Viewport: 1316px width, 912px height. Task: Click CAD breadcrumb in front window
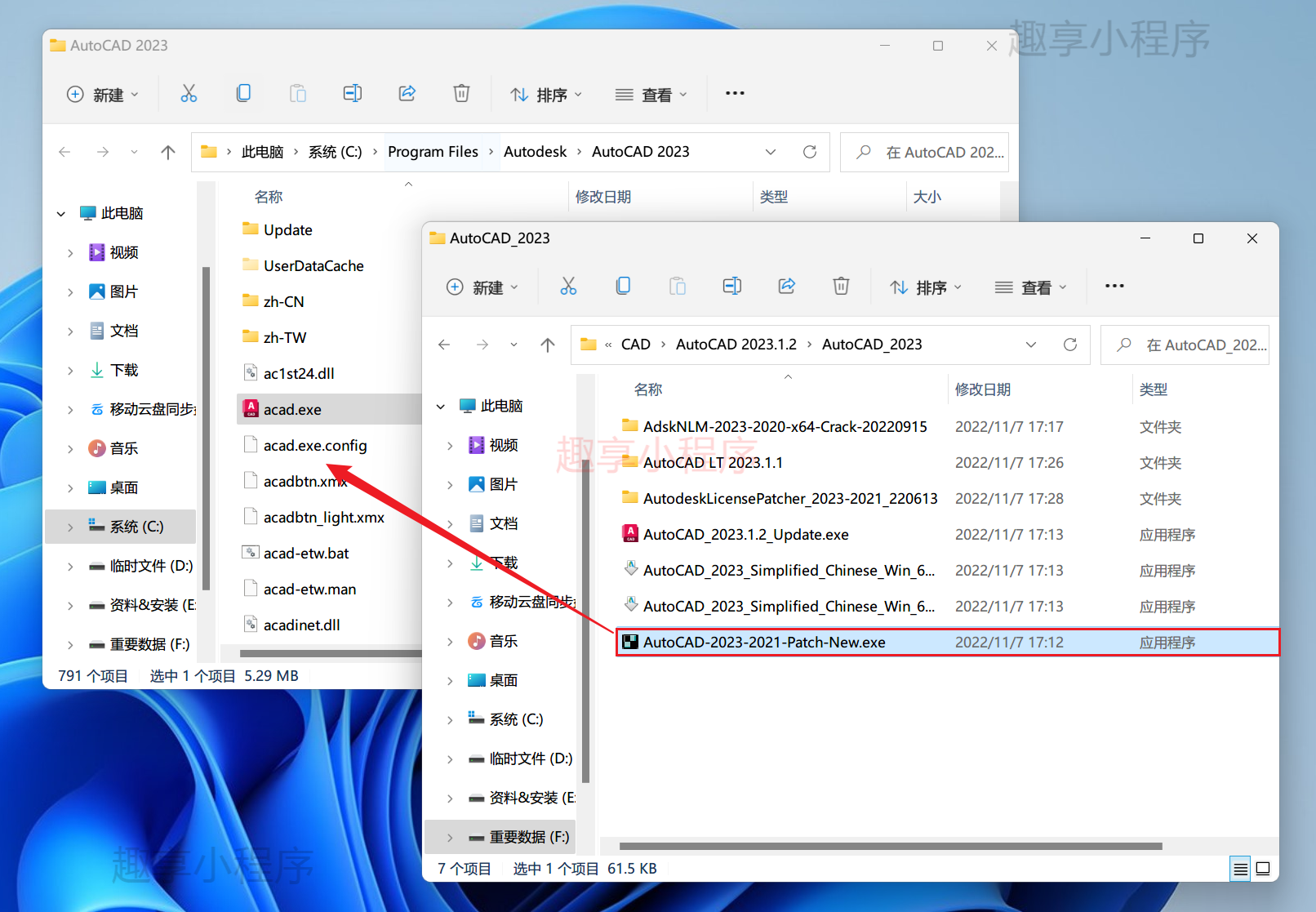[x=635, y=345]
